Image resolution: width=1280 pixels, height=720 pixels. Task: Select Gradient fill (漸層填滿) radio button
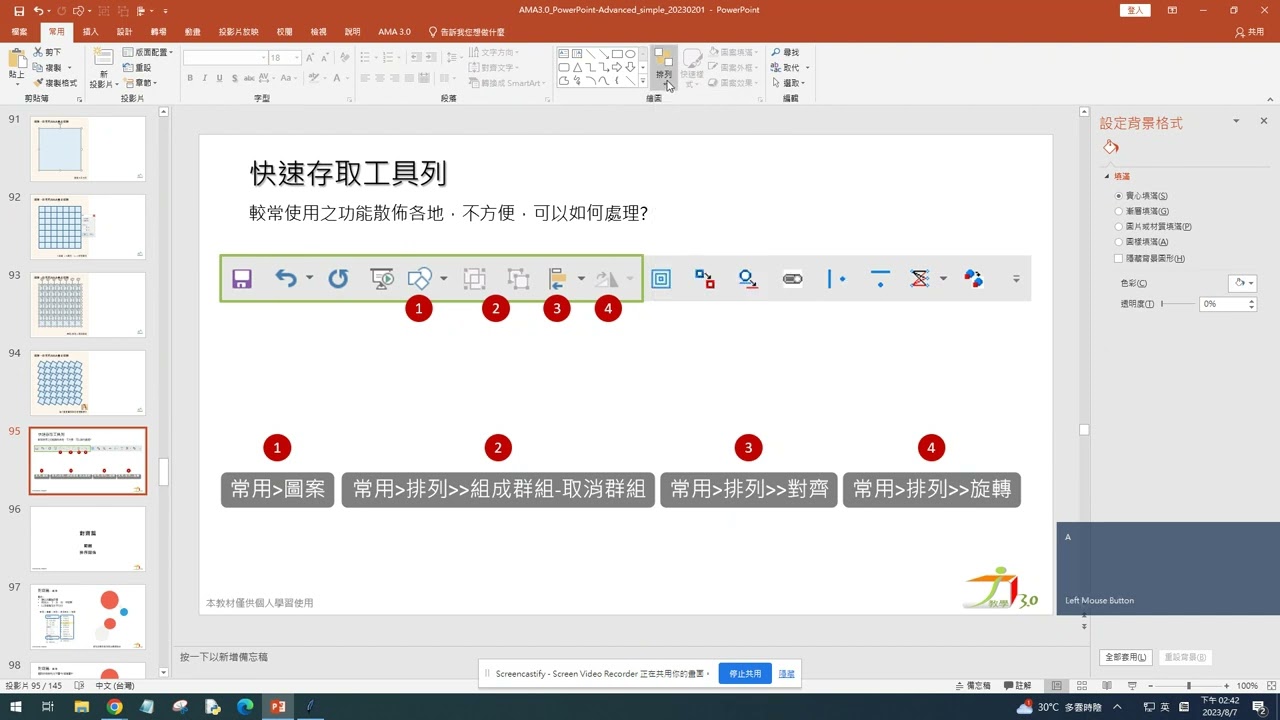point(1119,211)
